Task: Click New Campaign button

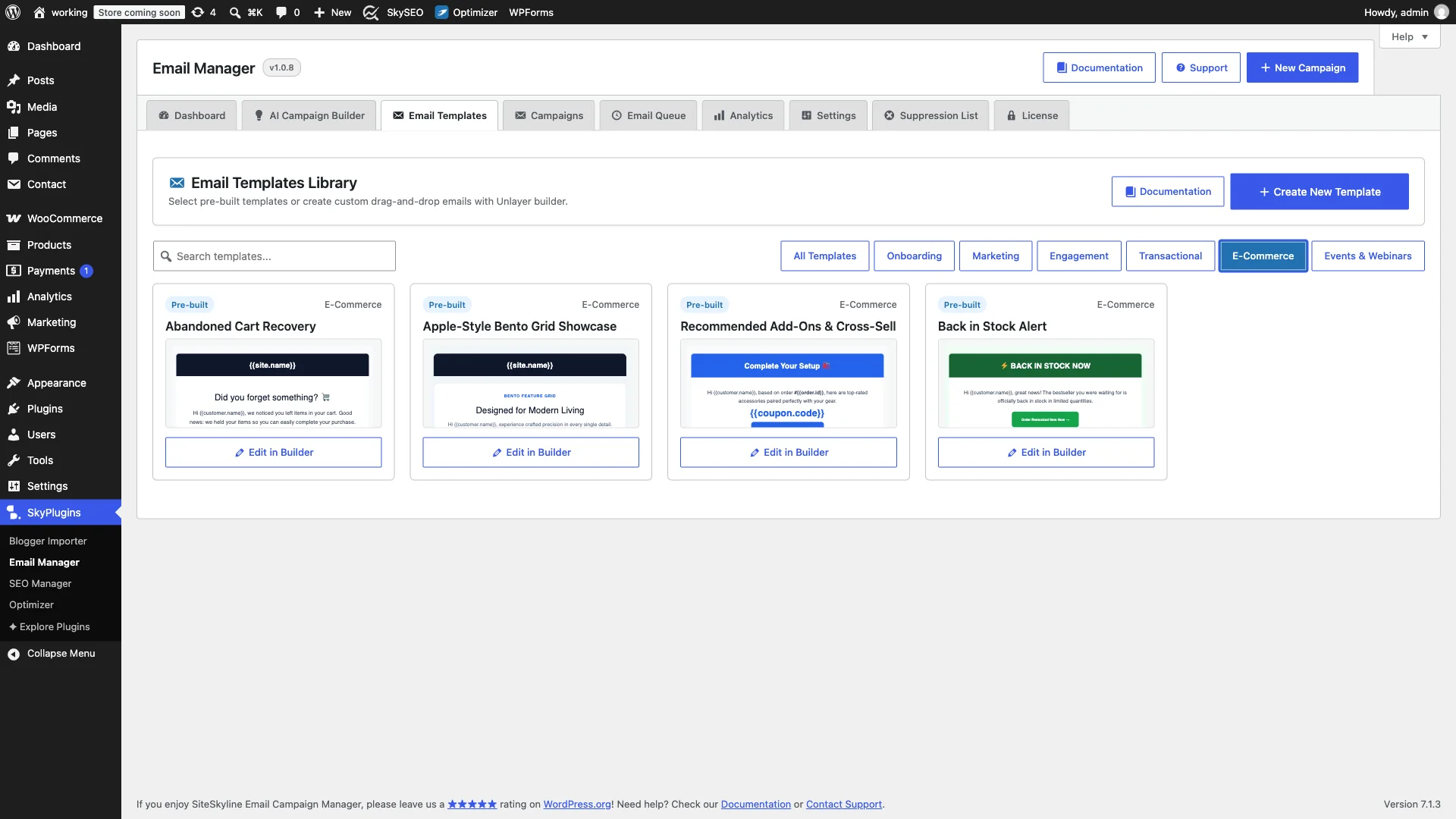Action: click(1302, 67)
